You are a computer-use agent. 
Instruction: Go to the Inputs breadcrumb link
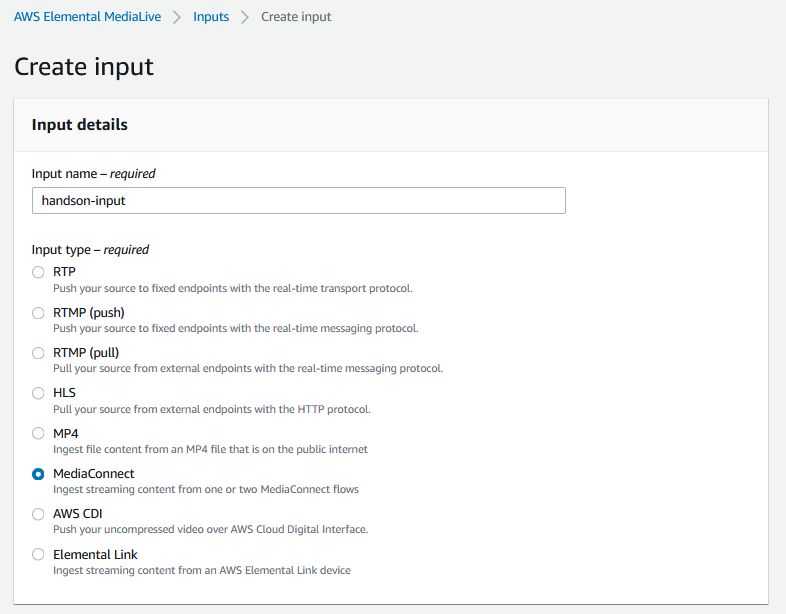click(210, 17)
